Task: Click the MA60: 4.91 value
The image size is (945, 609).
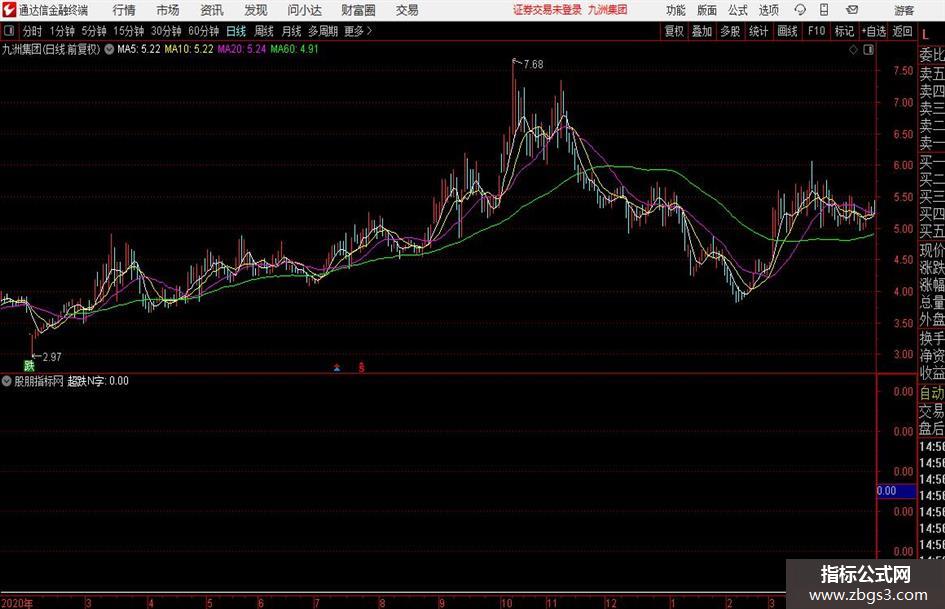Action: click(294, 49)
